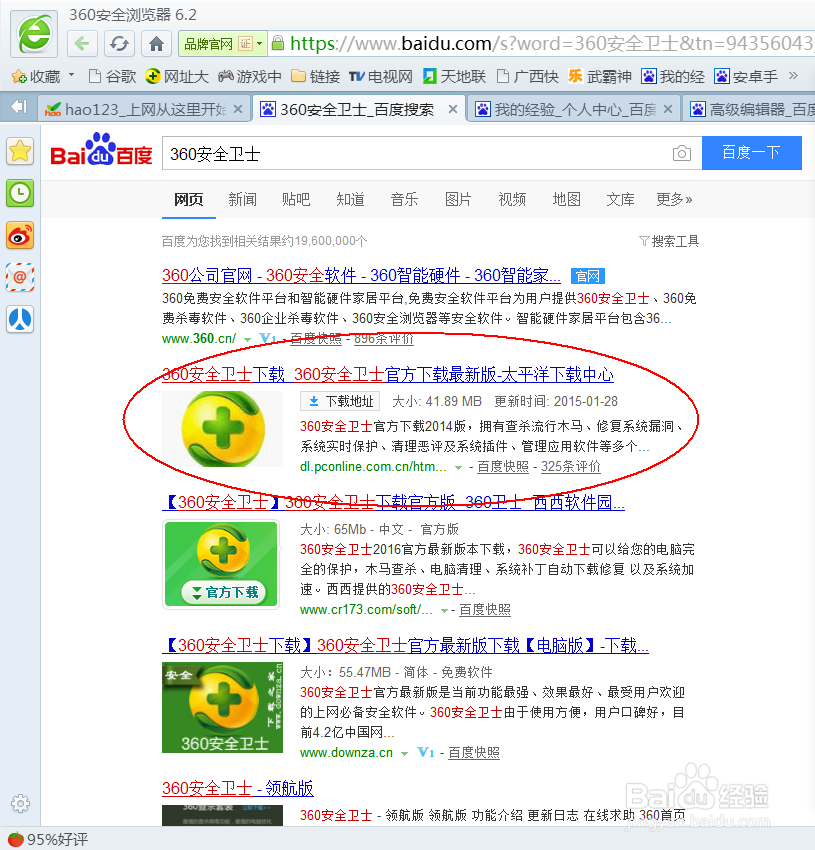Screen dimensions: 815x850
Task: Switch to the 高级编辑器 tab
Action: (x=751, y=110)
